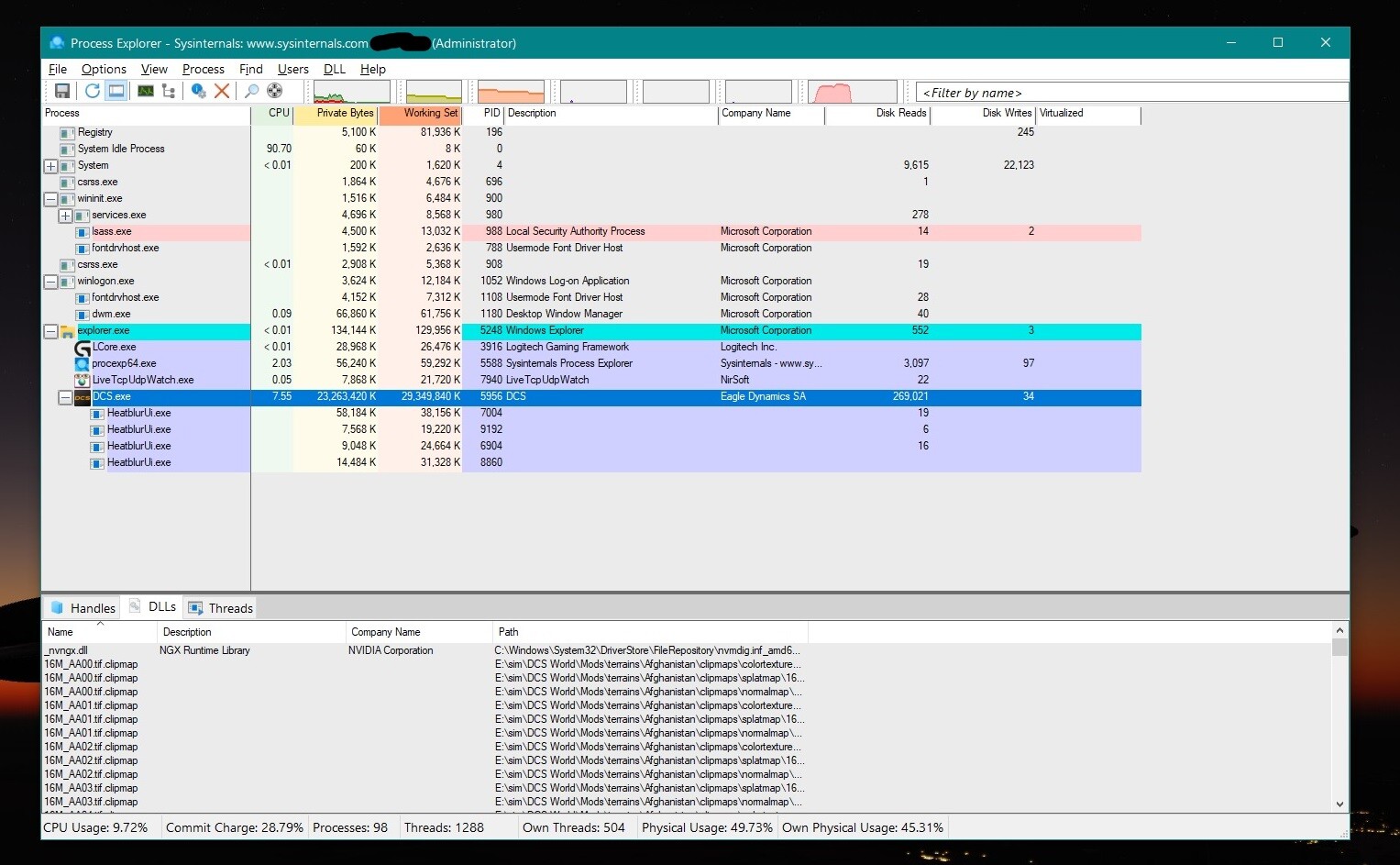Screen dimensions: 1400x865
Task: Collapse the explorer.exe tree node
Action: [51, 331]
